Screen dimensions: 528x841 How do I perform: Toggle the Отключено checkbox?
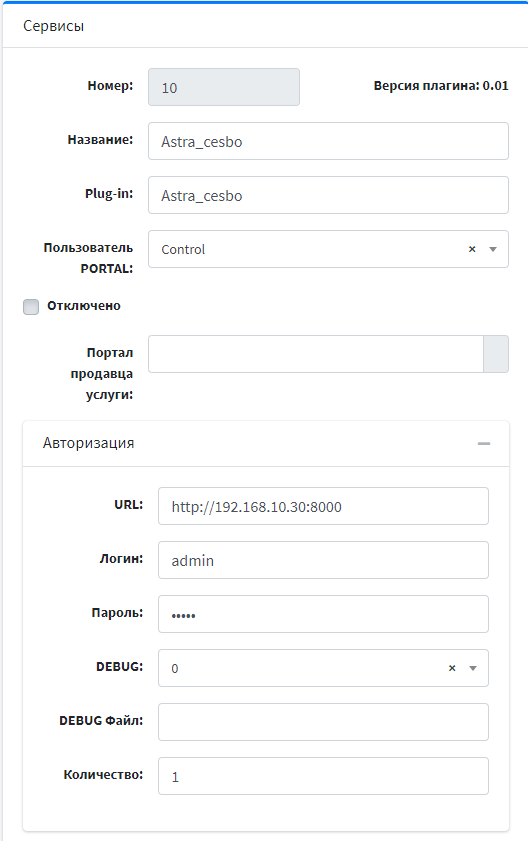click(x=31, y=307)
